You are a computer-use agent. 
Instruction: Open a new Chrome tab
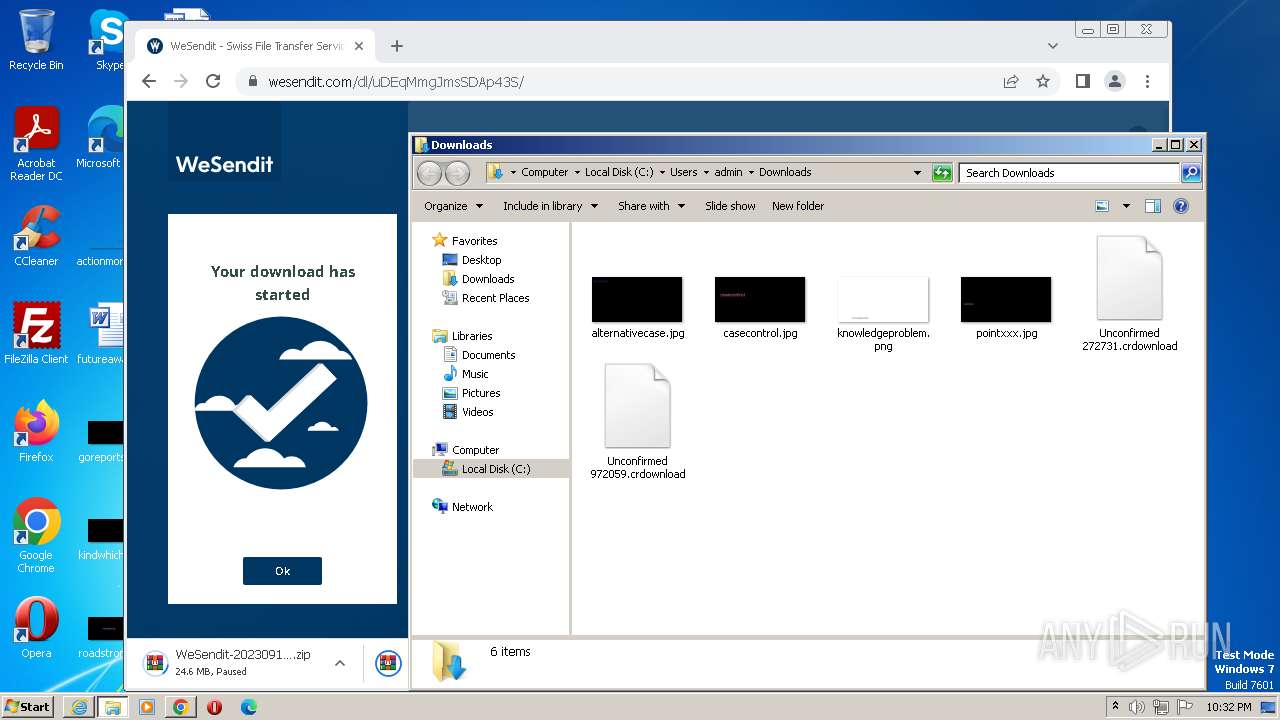click(397, 46)
